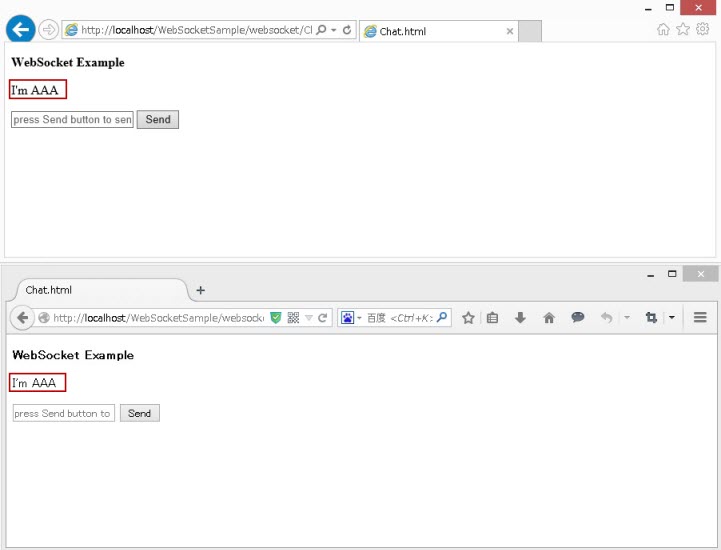Viewport: 721px width, 550px height.
Task: Click the undo arrow icon in Firefox toolbar
Action: pyautogui.click(x=607, y=318)
